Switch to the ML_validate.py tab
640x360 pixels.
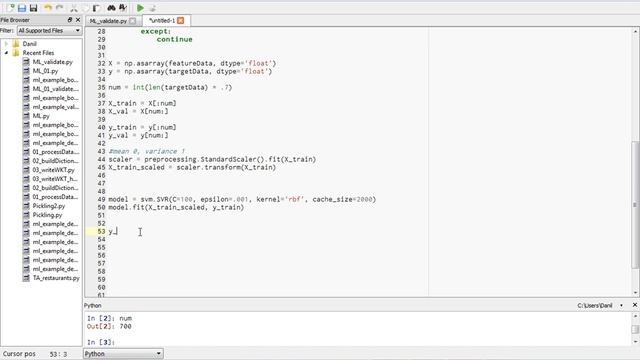coord(108,21)
